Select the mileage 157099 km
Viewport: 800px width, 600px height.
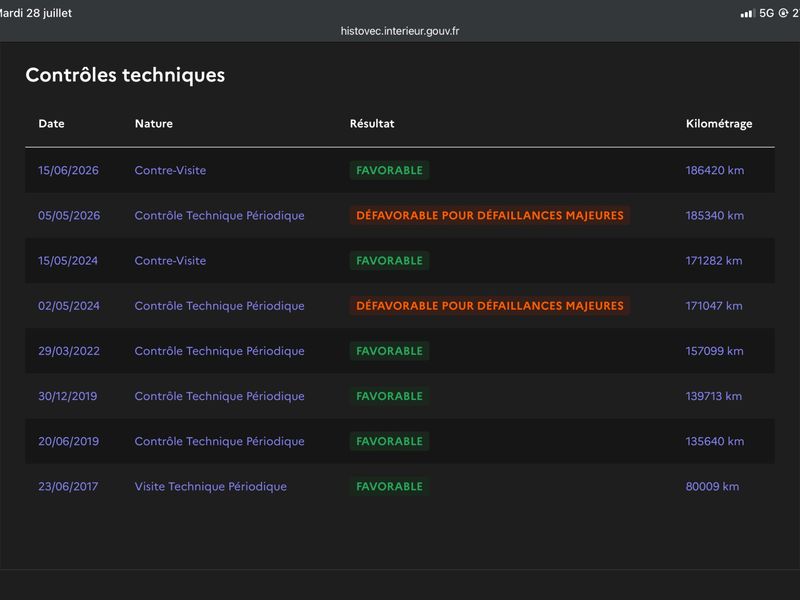tap(714, 351)
